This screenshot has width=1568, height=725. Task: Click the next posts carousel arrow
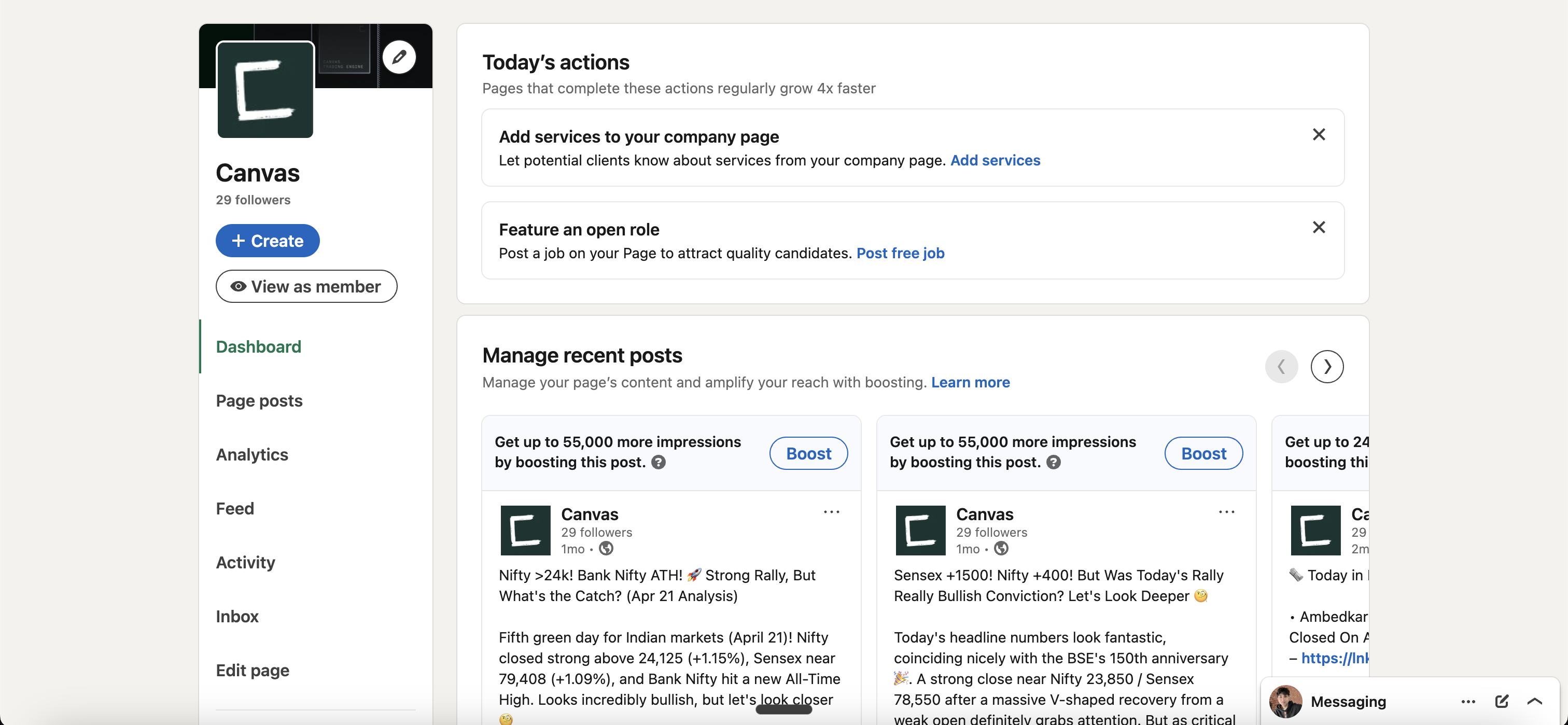click(x=1327, y=367)
